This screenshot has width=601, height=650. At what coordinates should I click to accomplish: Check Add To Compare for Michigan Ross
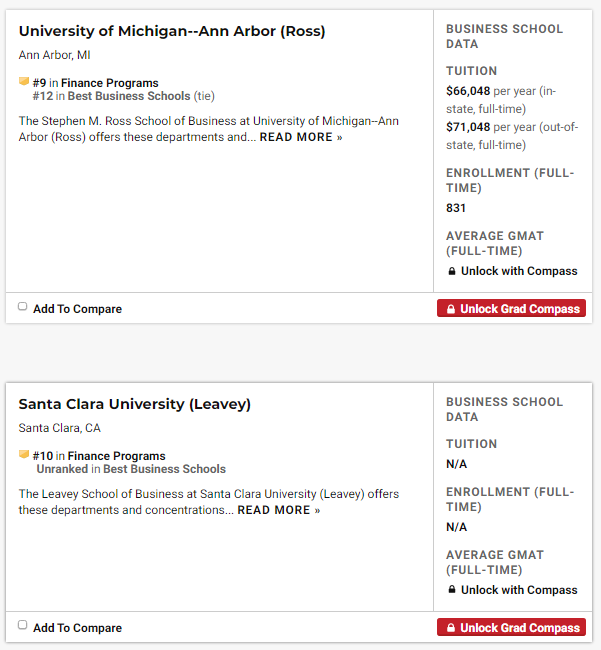click(x=23, y=307)
